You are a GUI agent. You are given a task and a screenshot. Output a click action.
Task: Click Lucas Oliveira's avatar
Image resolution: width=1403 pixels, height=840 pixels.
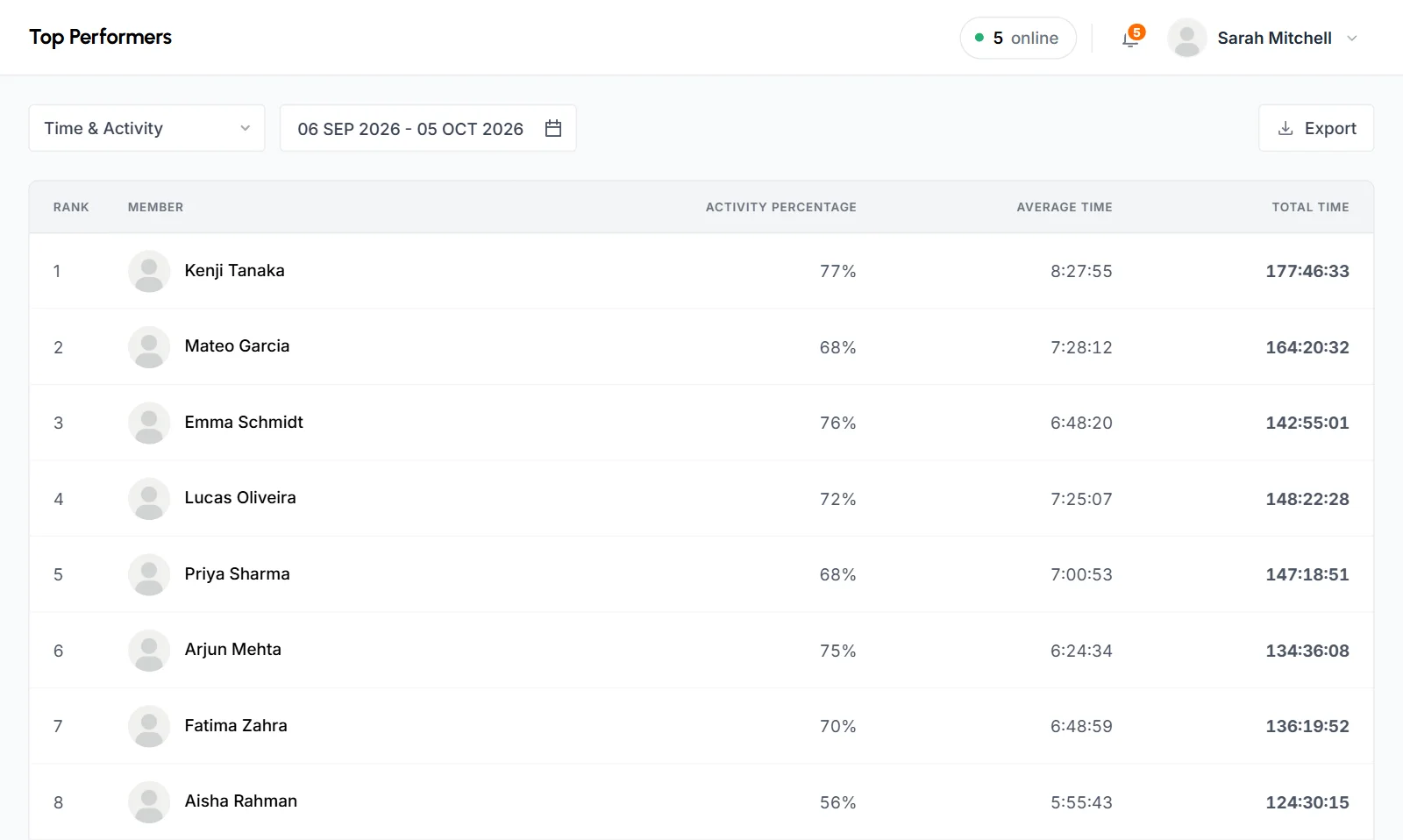tap(149, 499)
